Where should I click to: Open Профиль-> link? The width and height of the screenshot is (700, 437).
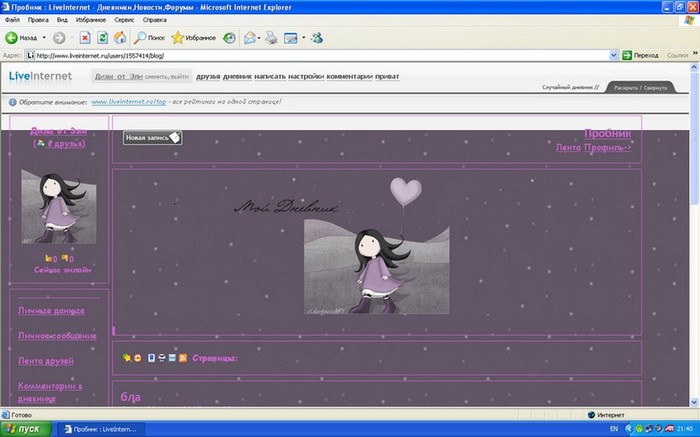[607, 147]
